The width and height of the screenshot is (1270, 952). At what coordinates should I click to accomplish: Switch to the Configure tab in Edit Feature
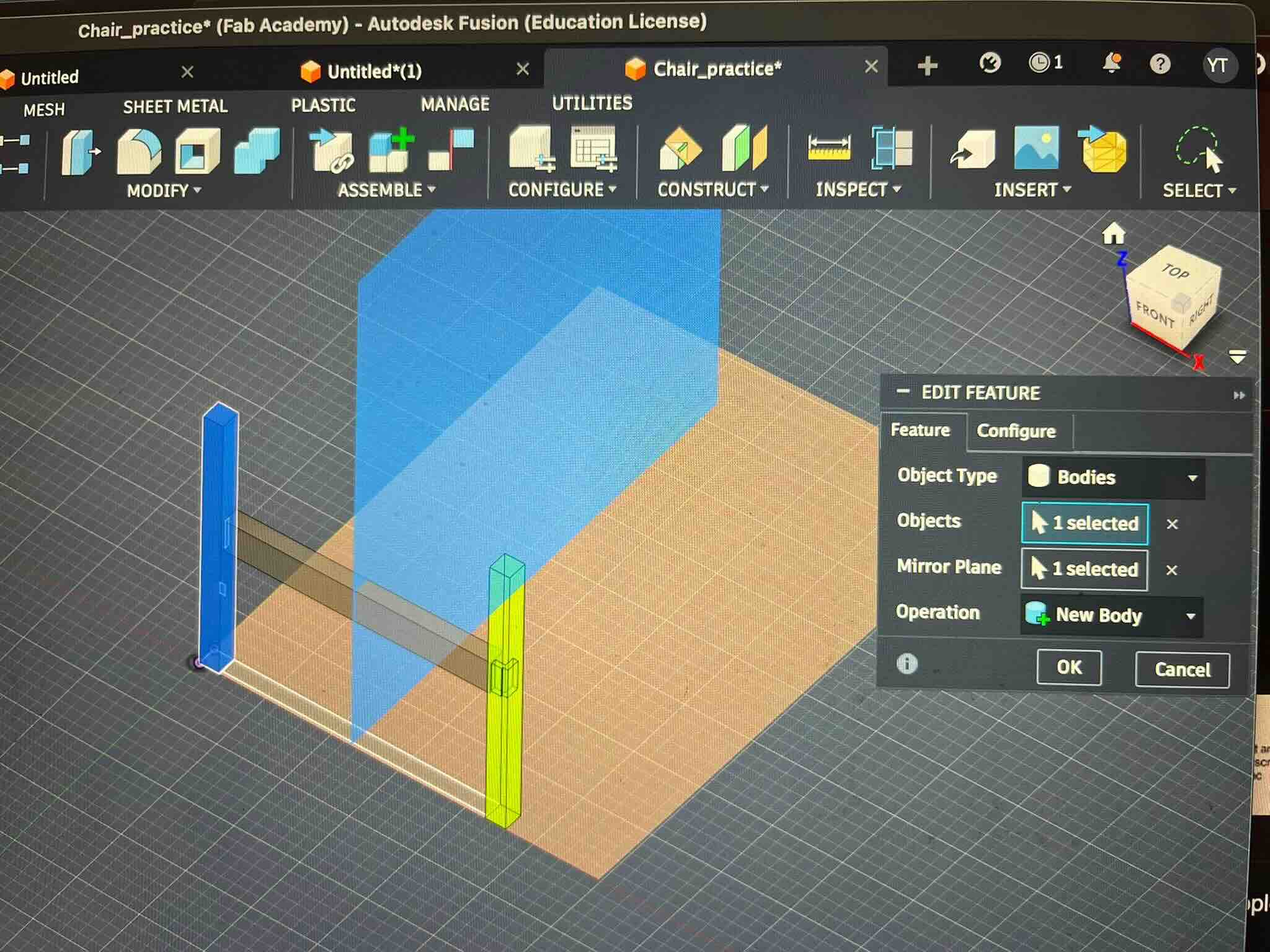click(1016, 431)
